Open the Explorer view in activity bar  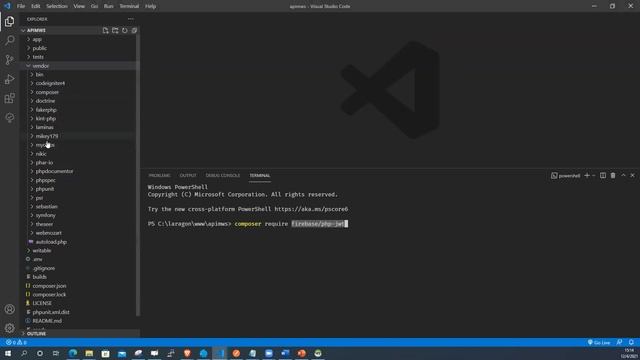coord(9,21)
